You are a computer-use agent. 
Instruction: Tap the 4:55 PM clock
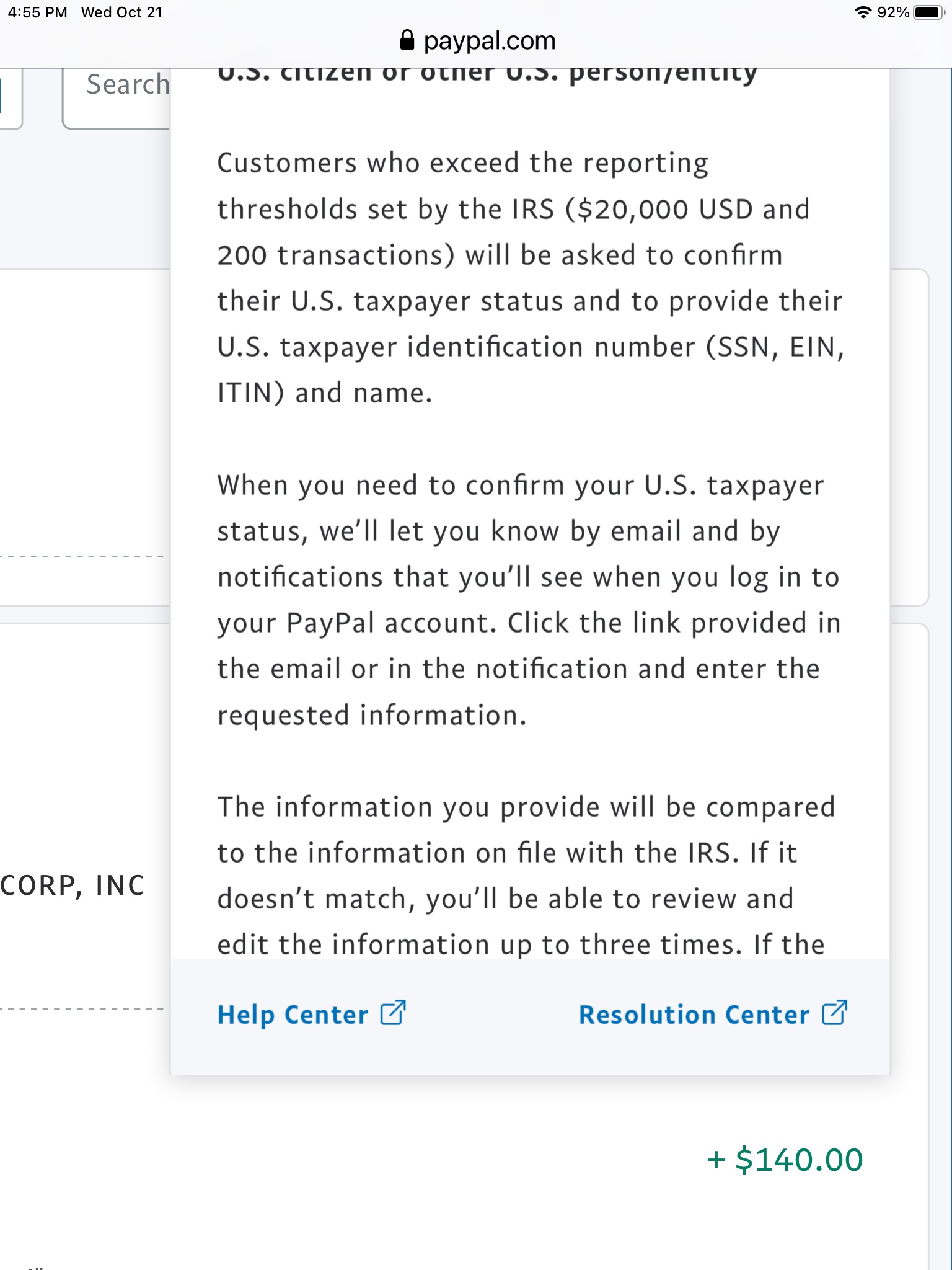click(x=37, y=12)
